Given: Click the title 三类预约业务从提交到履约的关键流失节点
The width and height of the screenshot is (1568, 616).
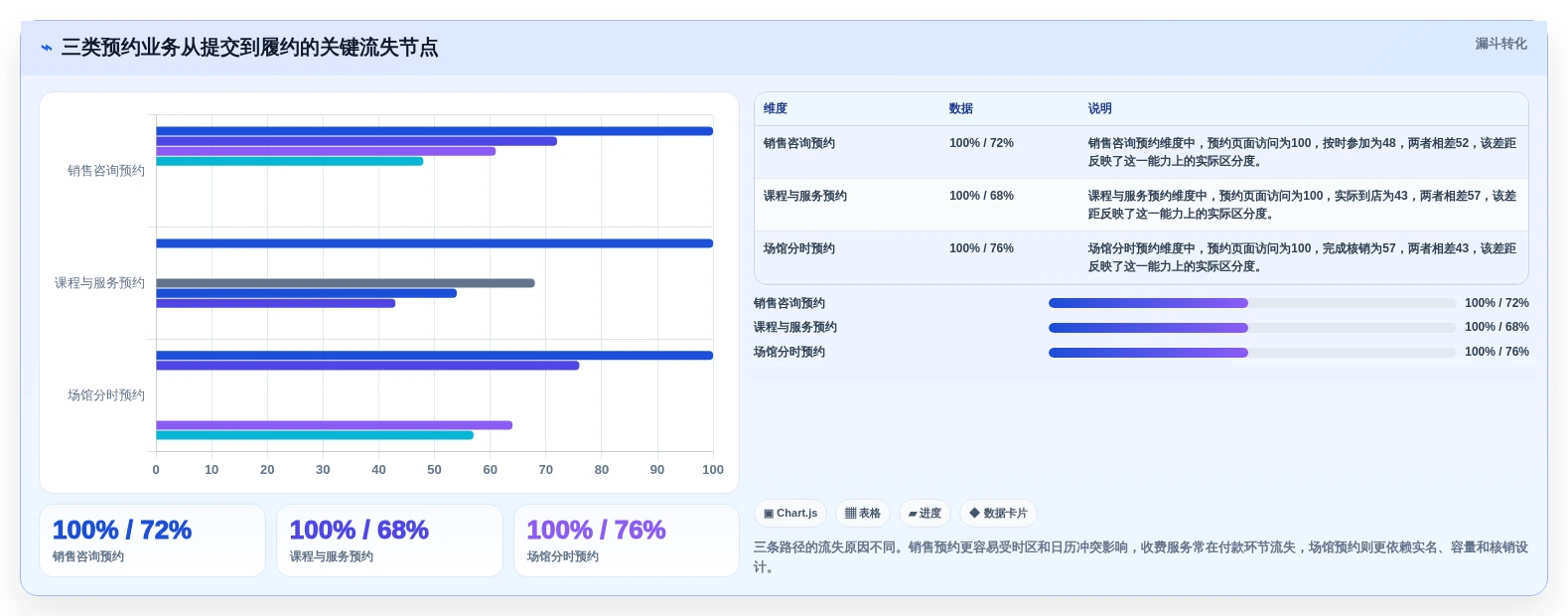Looking at the screenshot, I should (x=250, y=48).
